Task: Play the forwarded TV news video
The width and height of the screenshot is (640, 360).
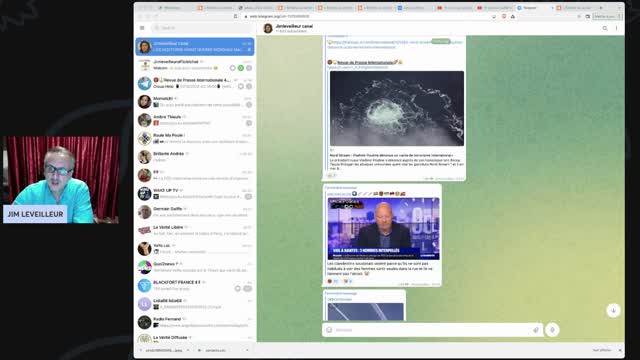Action: pyautogui.click(x=383, y=229)
